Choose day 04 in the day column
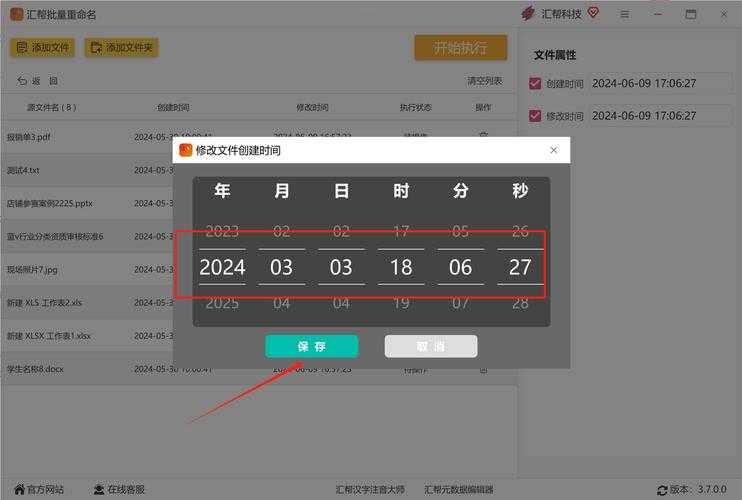The height and width of the screenshot is (500, 742). (341, 303)
